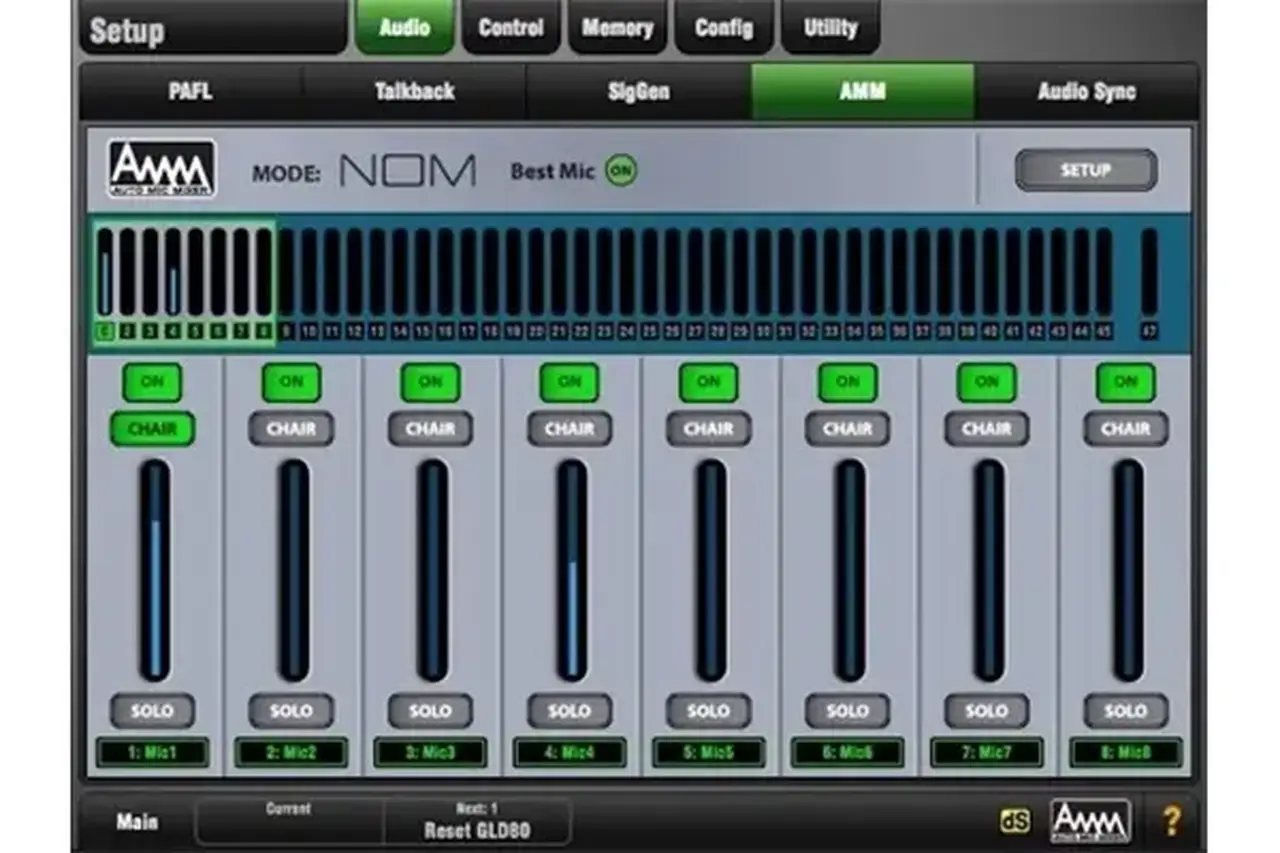Open the Next scene Reset GLD80 selector
This screenshot has width=1280, height=853.
click(477, 821)
